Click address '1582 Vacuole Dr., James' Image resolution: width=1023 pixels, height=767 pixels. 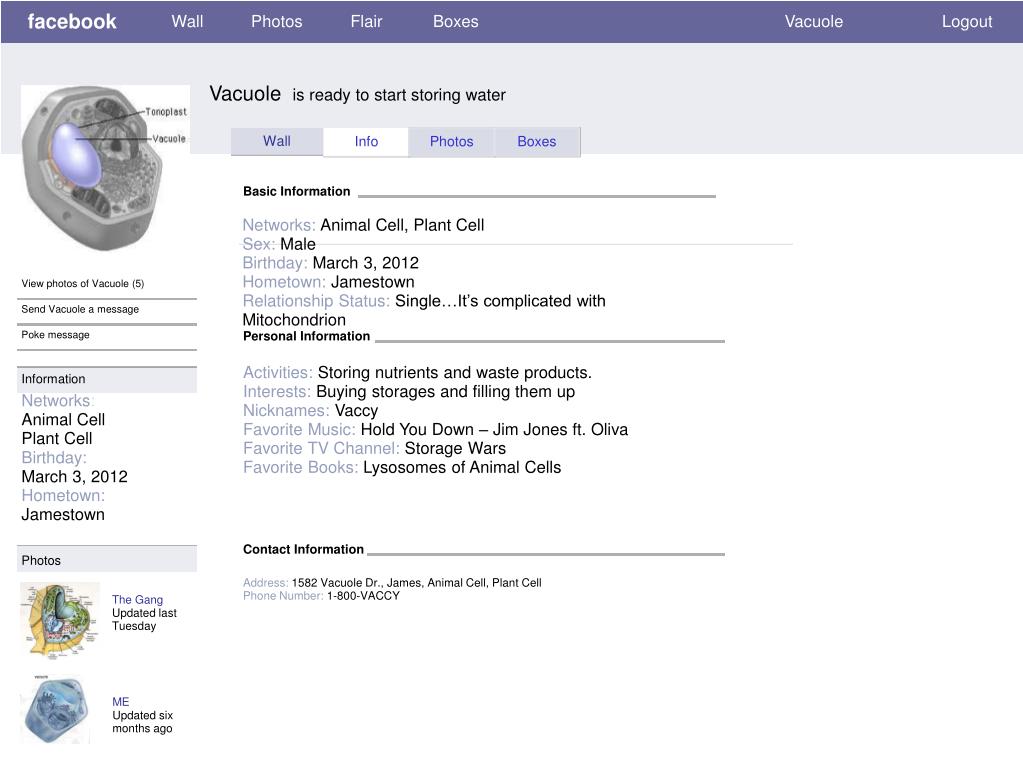click(357, 583)
